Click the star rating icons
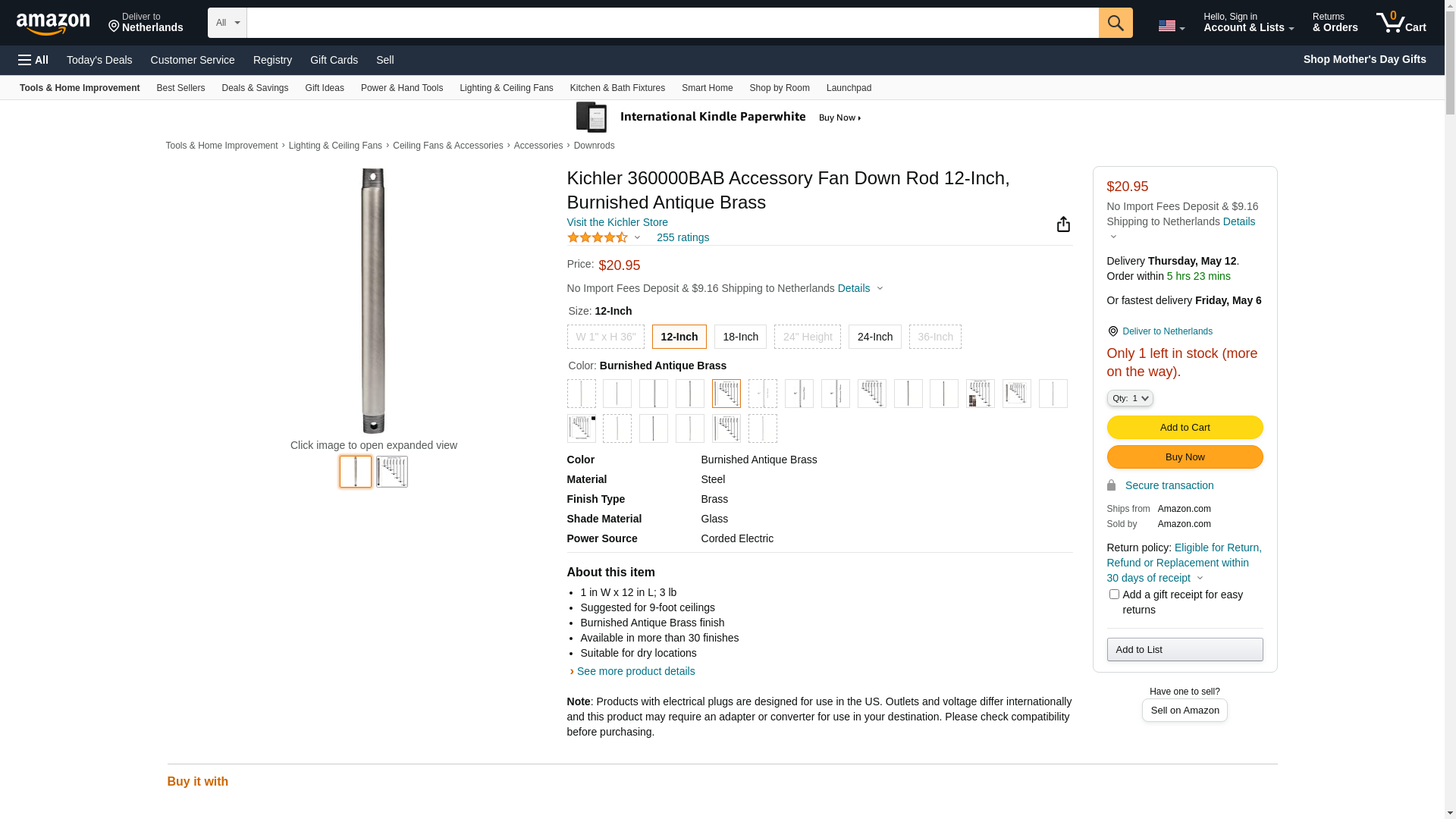This screenshot has width=1456, height=819. click(x=598, y=237)
